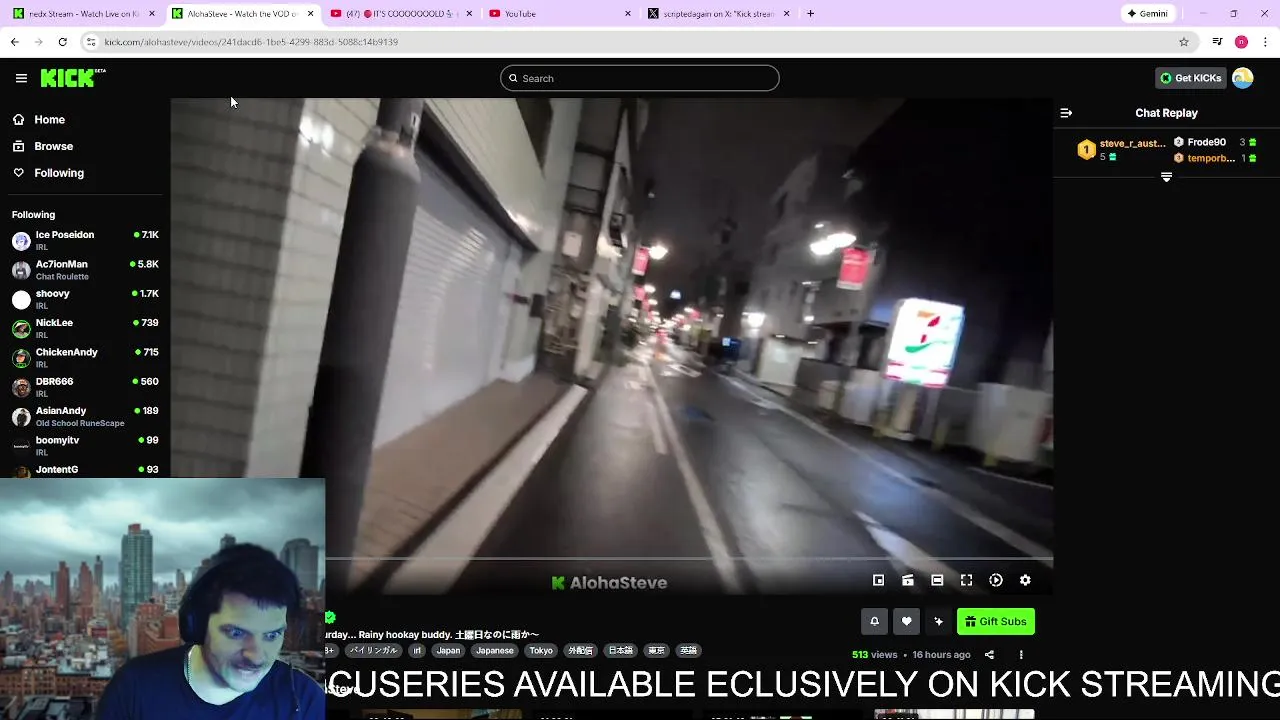Click the address bar URL
Screen dimensions: 1280x720
[x=251, y=42]
